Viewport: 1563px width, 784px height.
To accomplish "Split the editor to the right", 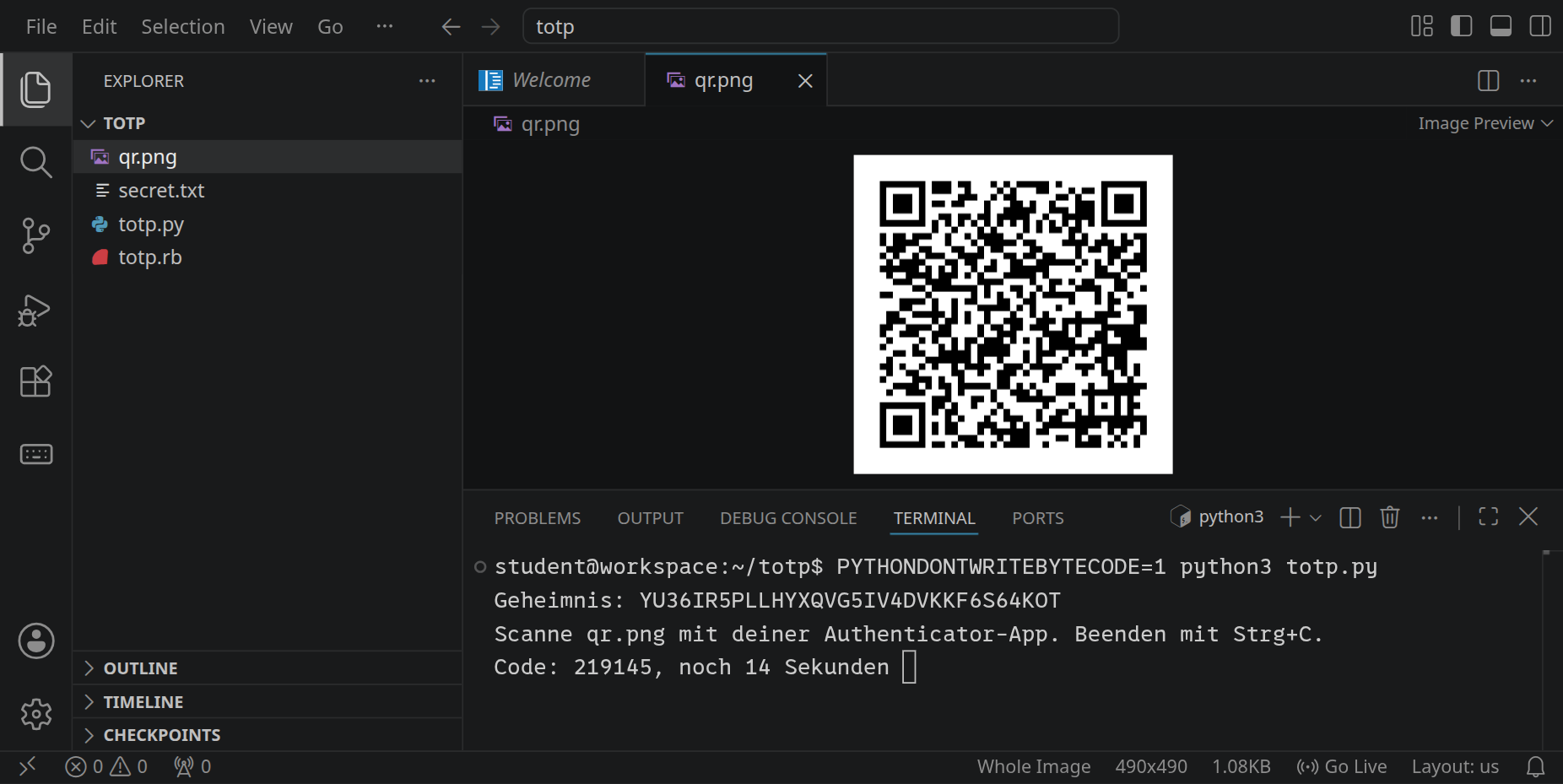I will pyautogui.click(x=1489, y=81).
